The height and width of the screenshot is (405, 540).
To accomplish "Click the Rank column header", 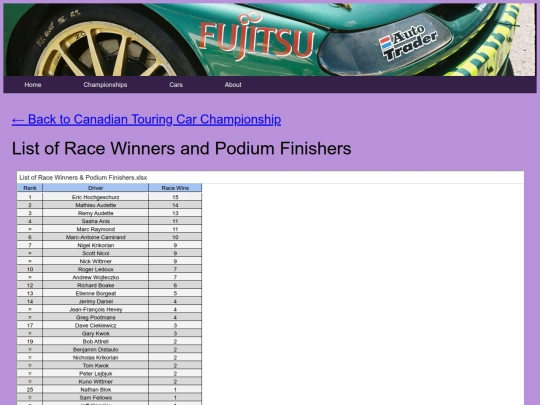I will (30, 188).
